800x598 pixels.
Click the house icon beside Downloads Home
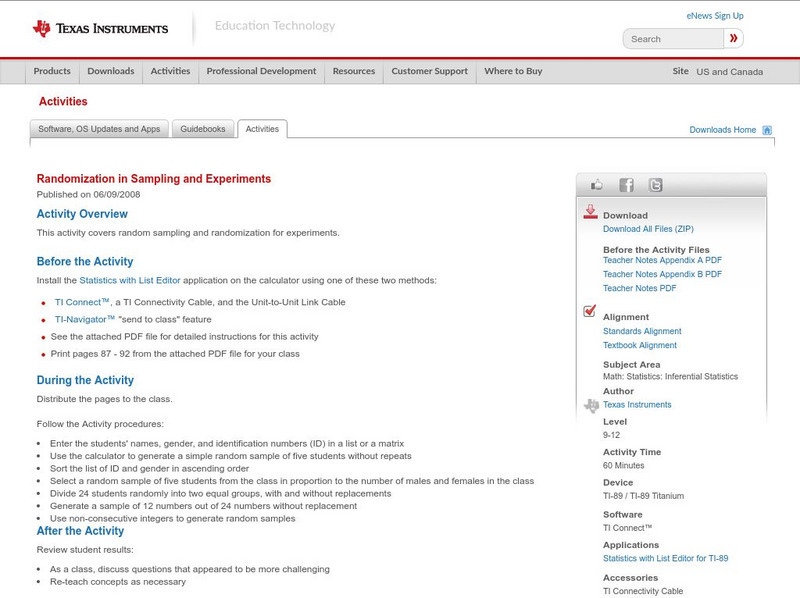coord(766,129)
